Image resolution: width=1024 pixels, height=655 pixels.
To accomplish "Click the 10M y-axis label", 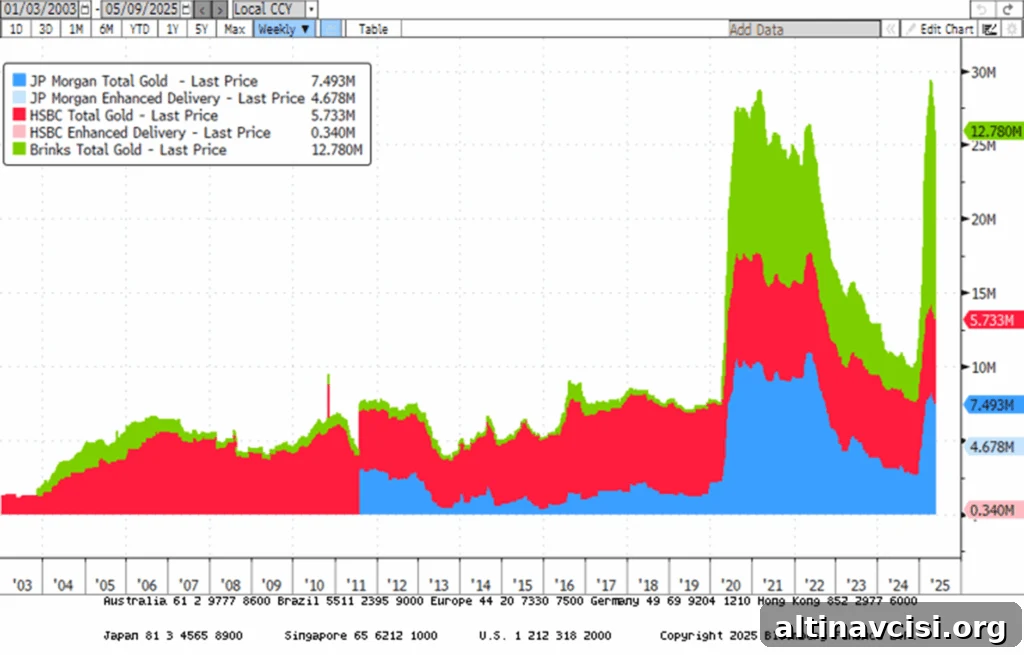I will tap(984, 367).
